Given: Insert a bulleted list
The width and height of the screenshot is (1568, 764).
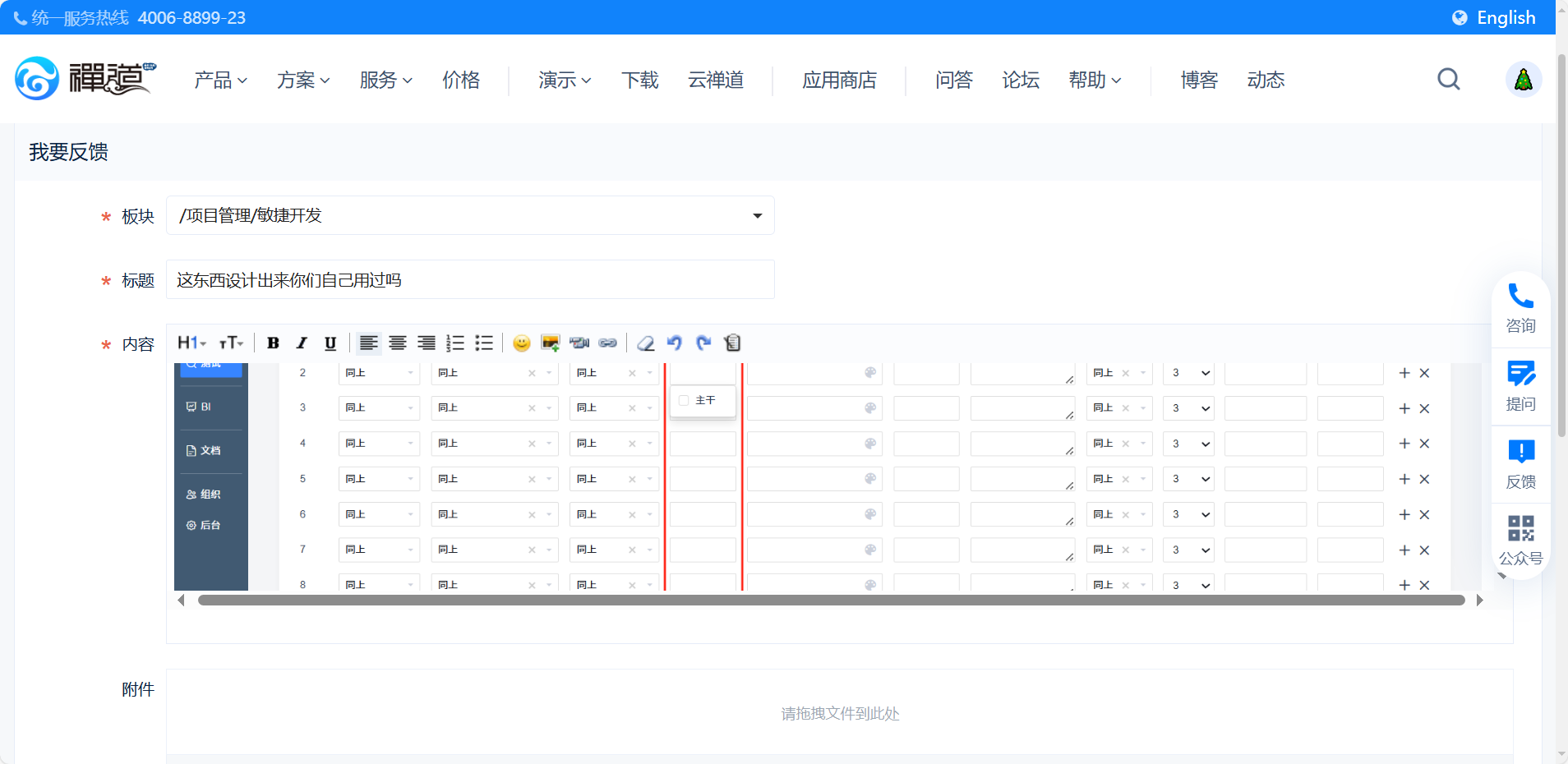Looking at the screenshot, I should [484, 343].
